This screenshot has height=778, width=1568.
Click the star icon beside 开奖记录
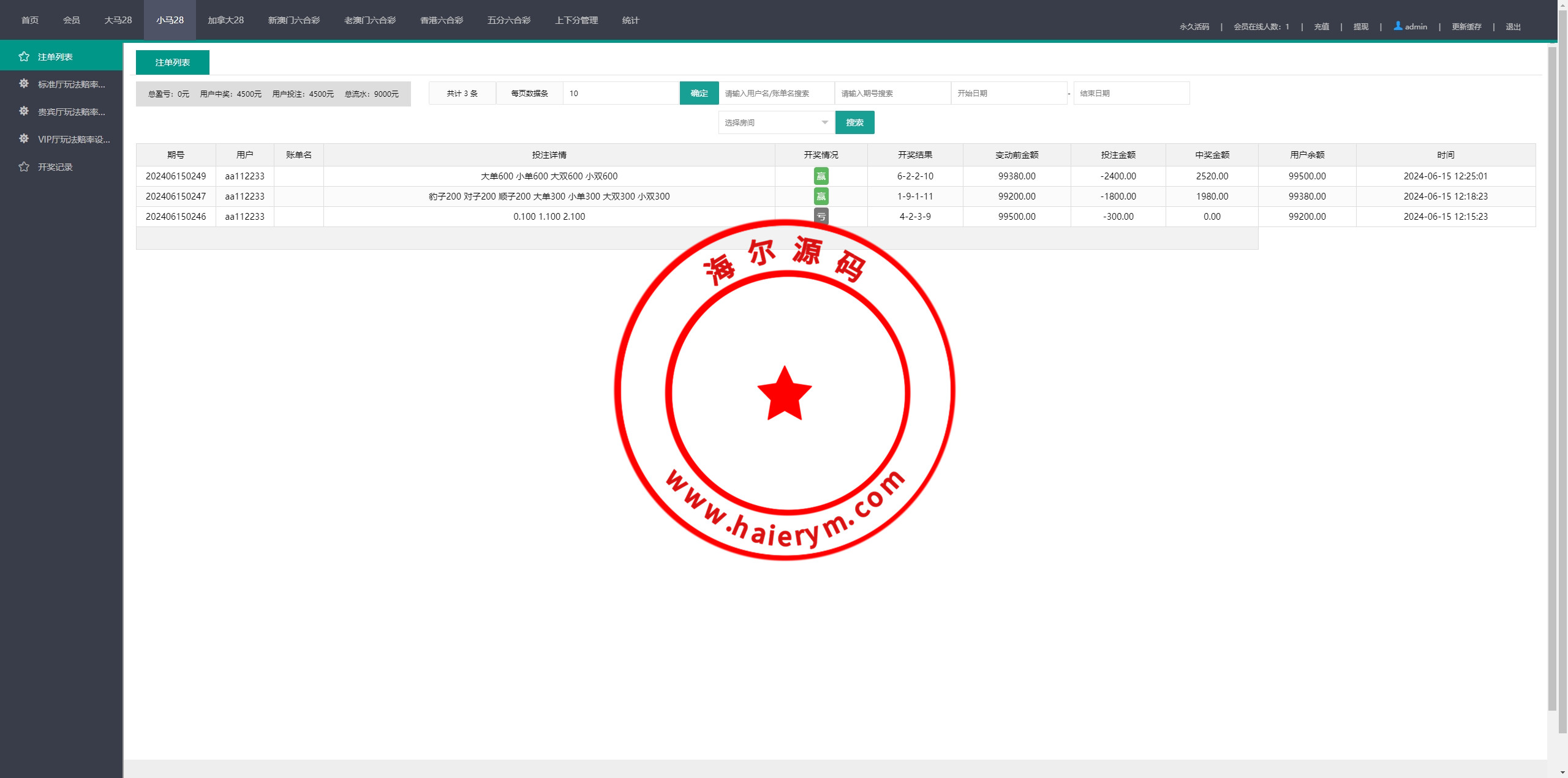[x=24, y=166]
